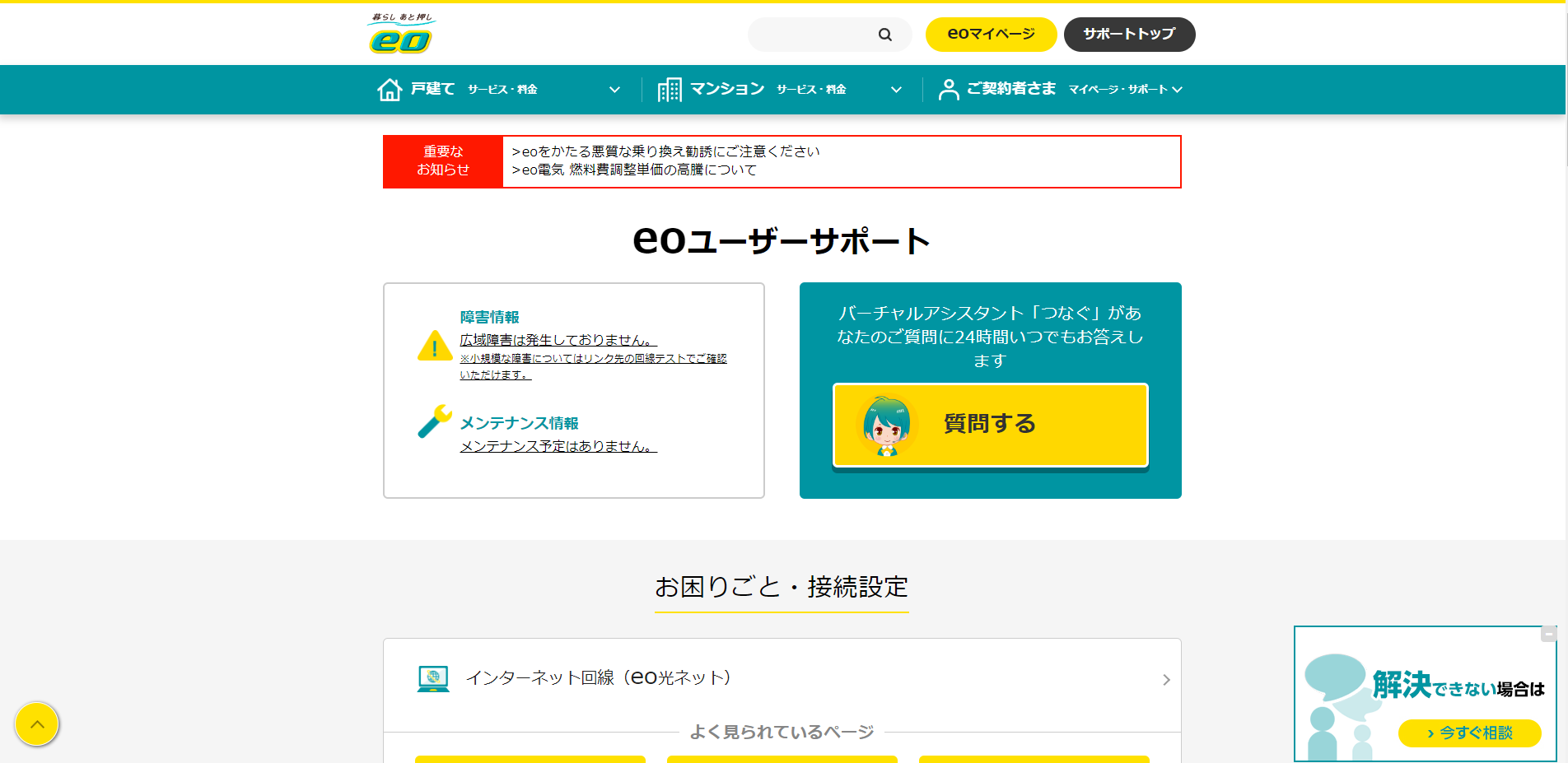This screenshot has height=763, width=1568.
Task: Click the 質問する virtual assistant button
Action: [x=990, y=425]
